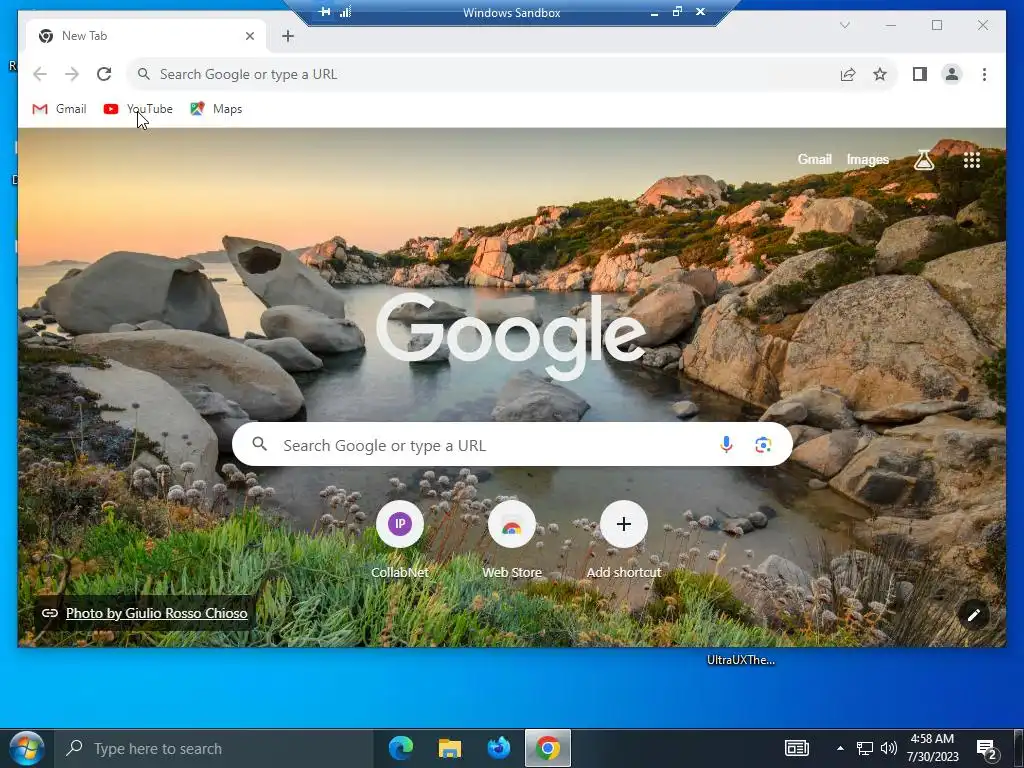Click the Sandbox connection pin icon
Viewport: 1024px width, 768px height.
click(x=324, y=12)
